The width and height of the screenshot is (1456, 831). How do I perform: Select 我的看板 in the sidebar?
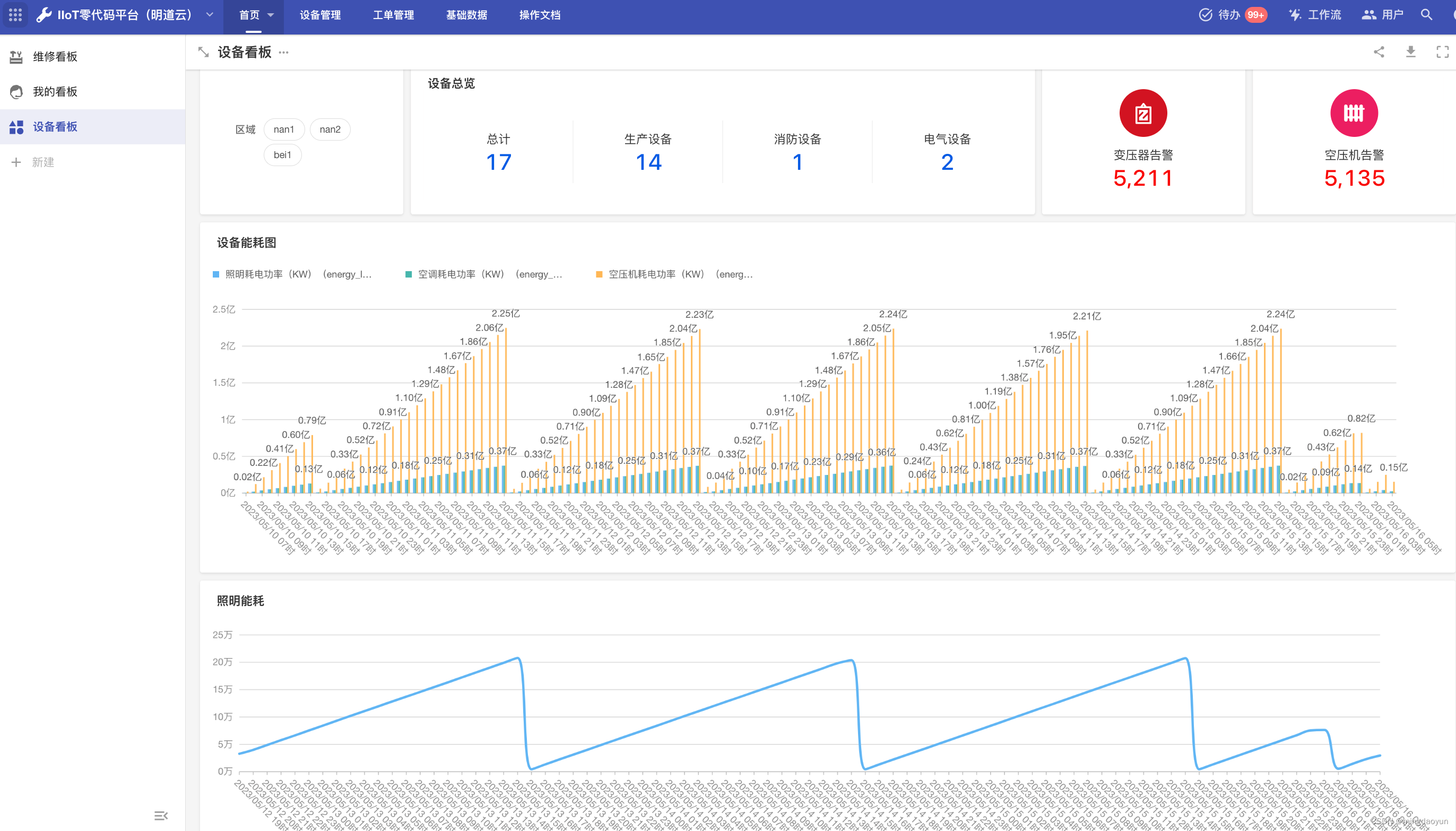tap(92, 91)
